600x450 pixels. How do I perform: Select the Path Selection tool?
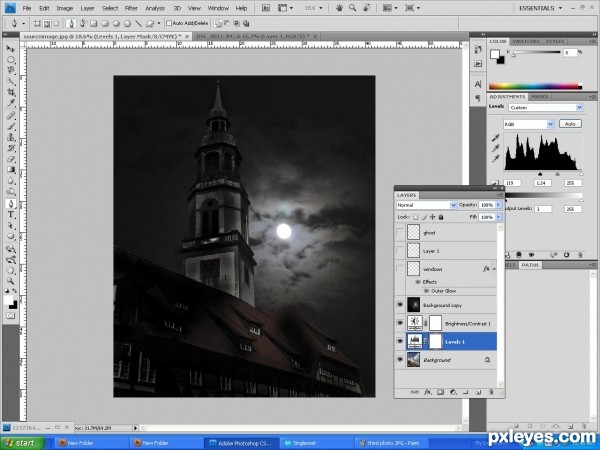tap(10, 225)
